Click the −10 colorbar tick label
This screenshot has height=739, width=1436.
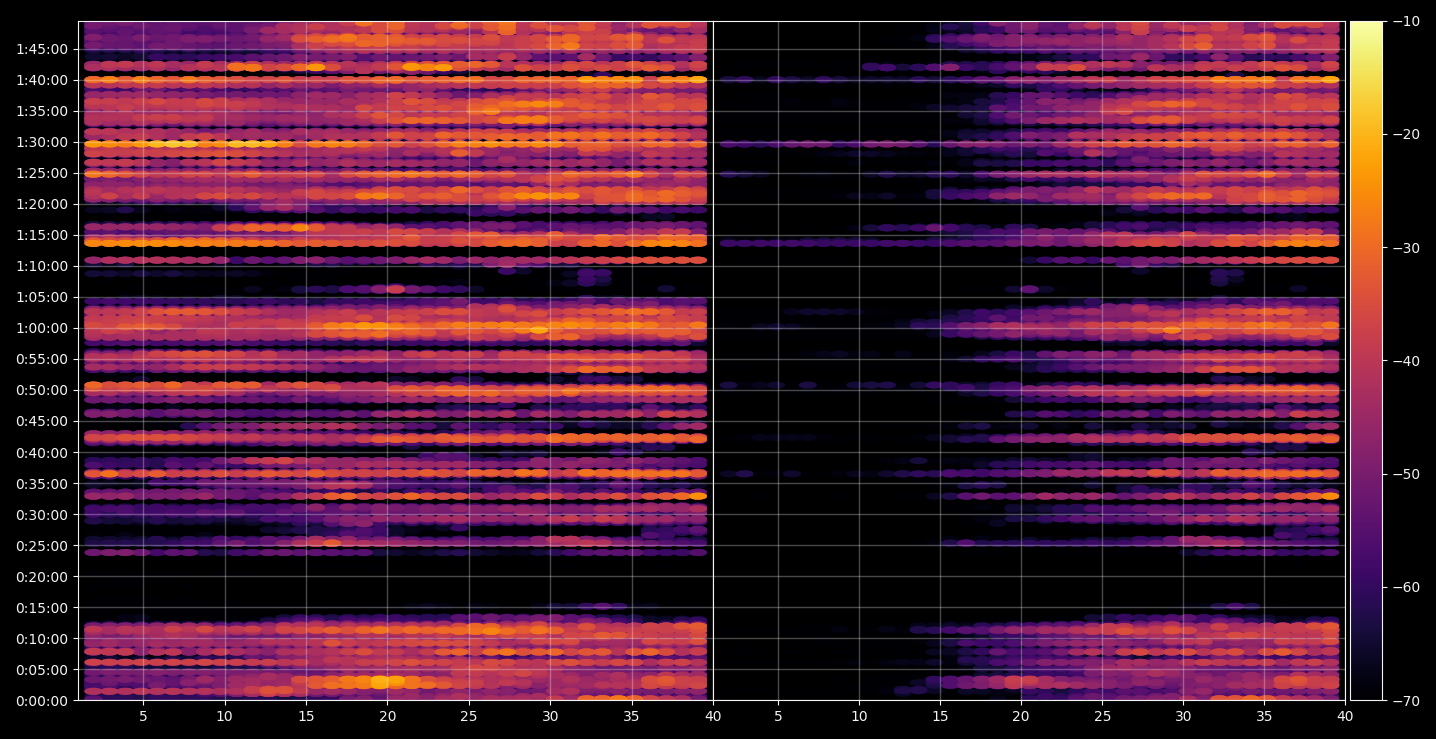(1405, 22)
